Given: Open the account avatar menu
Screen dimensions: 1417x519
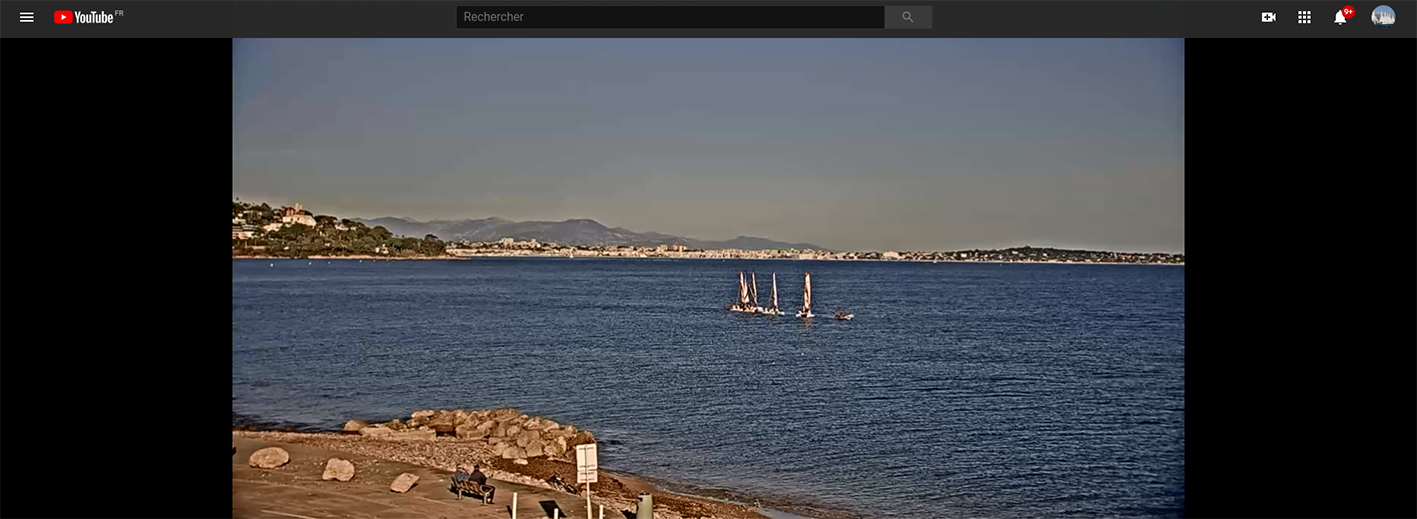Looking at the screenshot, I should click(x=1383, y=17).
